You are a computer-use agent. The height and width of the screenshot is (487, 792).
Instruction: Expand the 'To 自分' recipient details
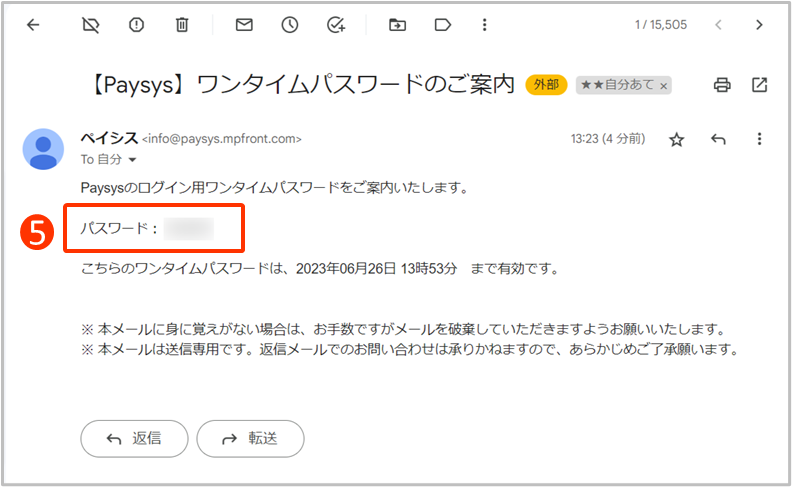click(x=131, y=160)
